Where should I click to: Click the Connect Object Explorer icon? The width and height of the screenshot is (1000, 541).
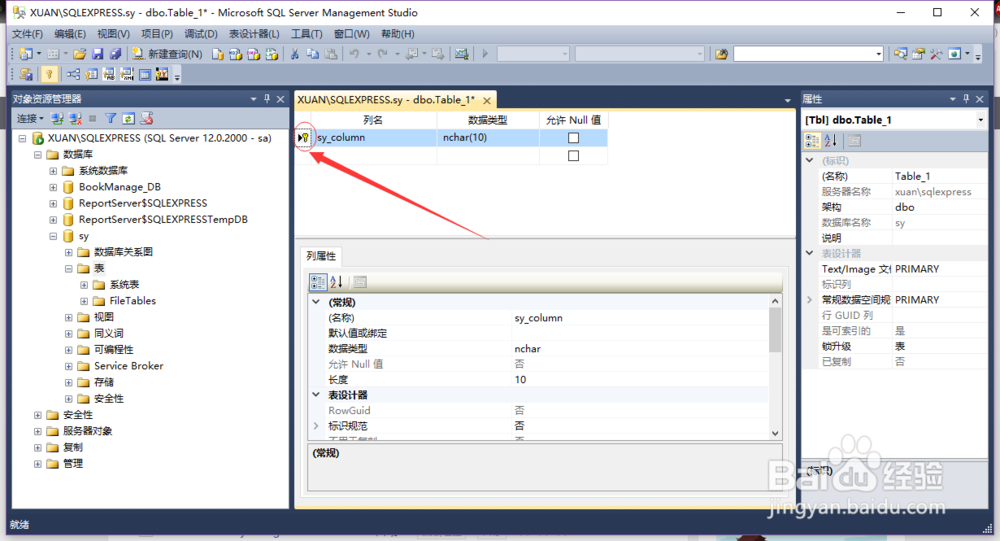click(57, 119)
